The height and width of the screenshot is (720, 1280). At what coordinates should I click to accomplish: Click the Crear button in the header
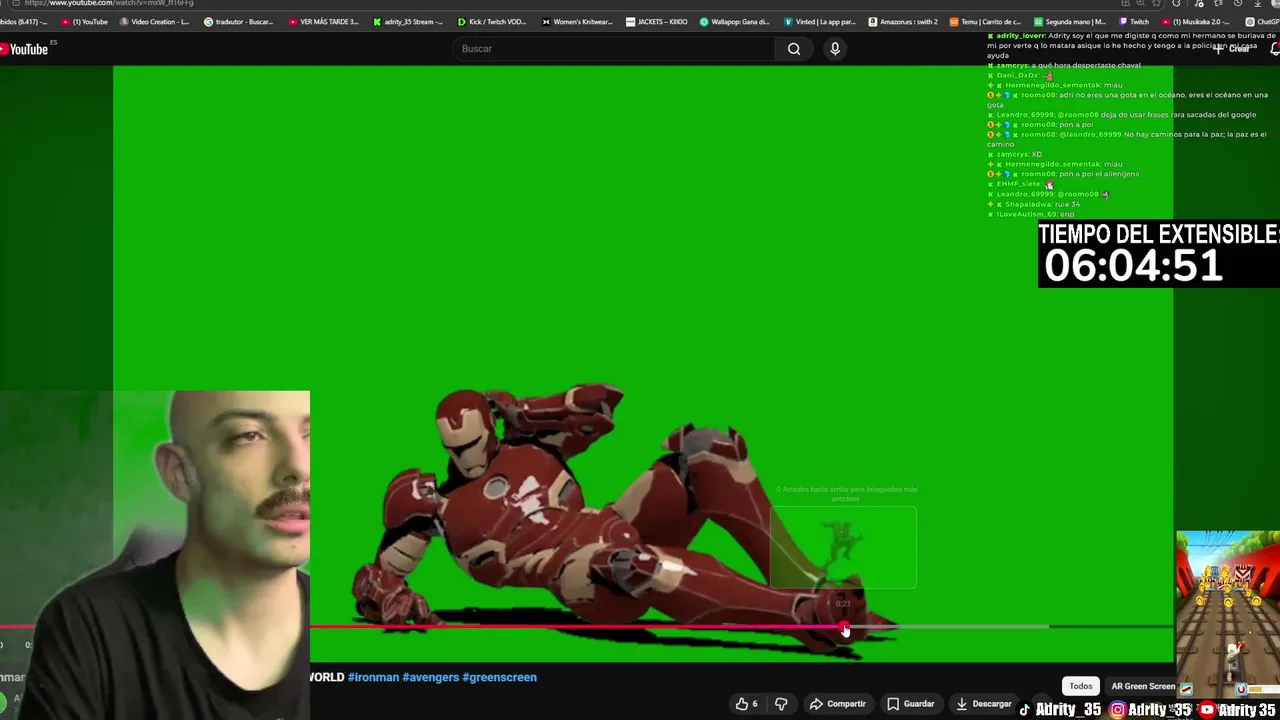pos(1232,49)
